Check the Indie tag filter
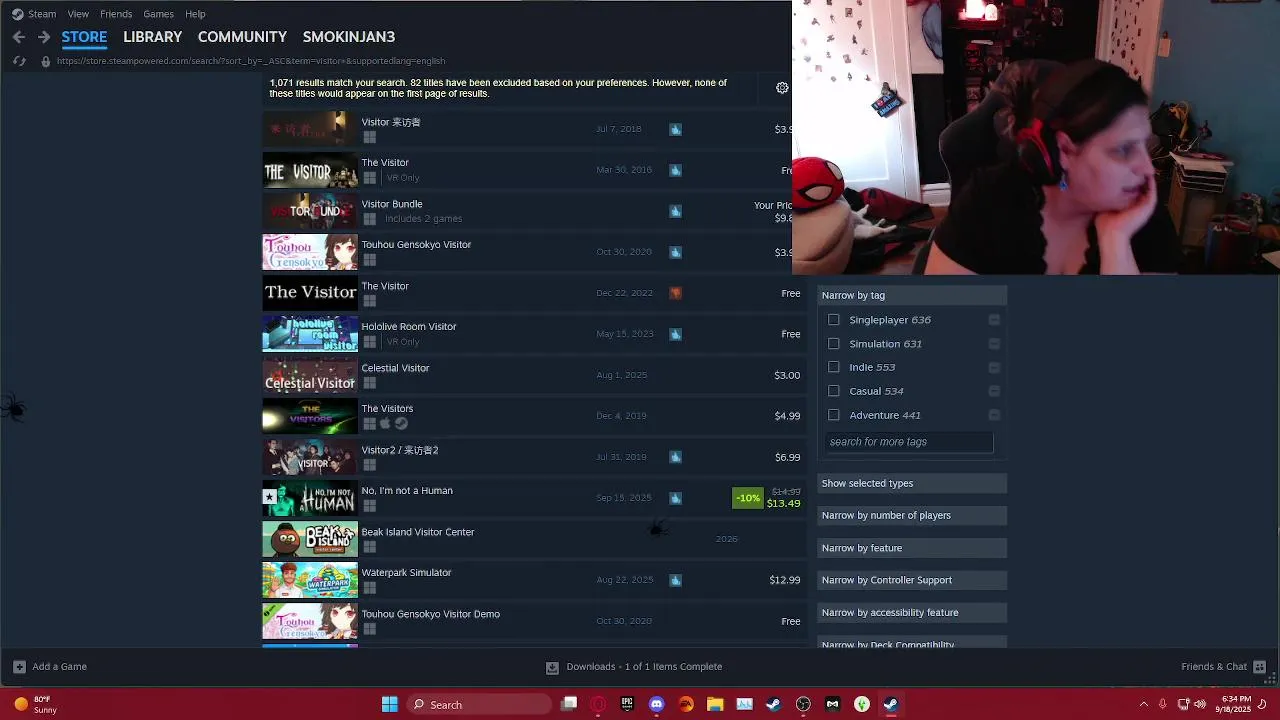This screenshot has width=1280, height=720. 834,367
